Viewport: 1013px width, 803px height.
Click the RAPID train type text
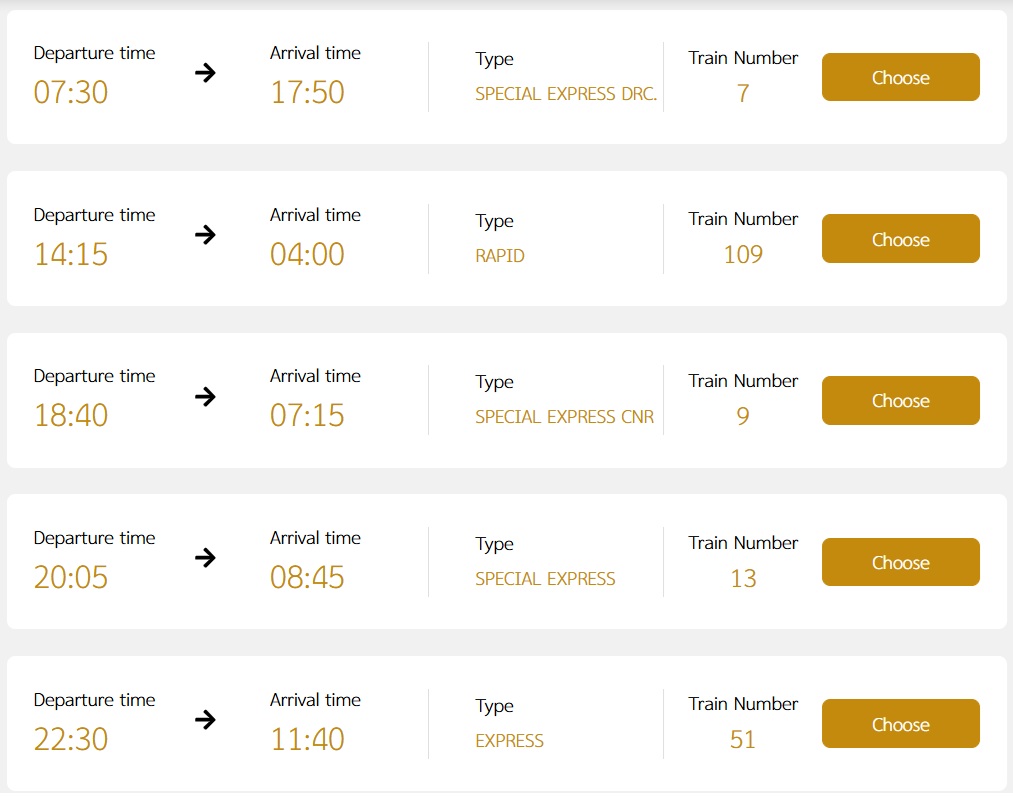pos(500,256)
